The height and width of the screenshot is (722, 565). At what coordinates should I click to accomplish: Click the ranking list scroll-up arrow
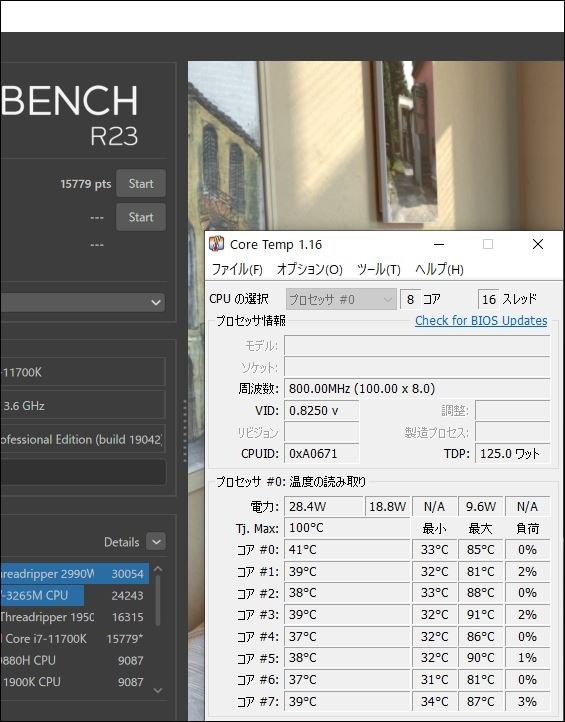(158, 569)
